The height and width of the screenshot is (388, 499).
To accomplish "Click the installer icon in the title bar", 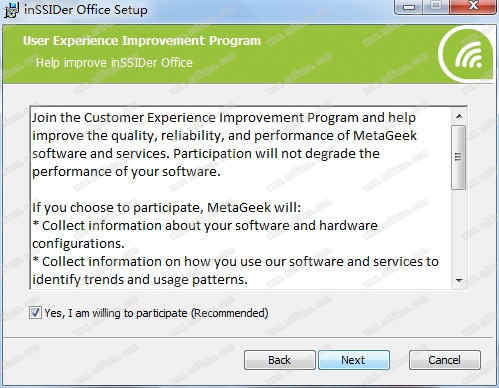I will pos(11,10).
